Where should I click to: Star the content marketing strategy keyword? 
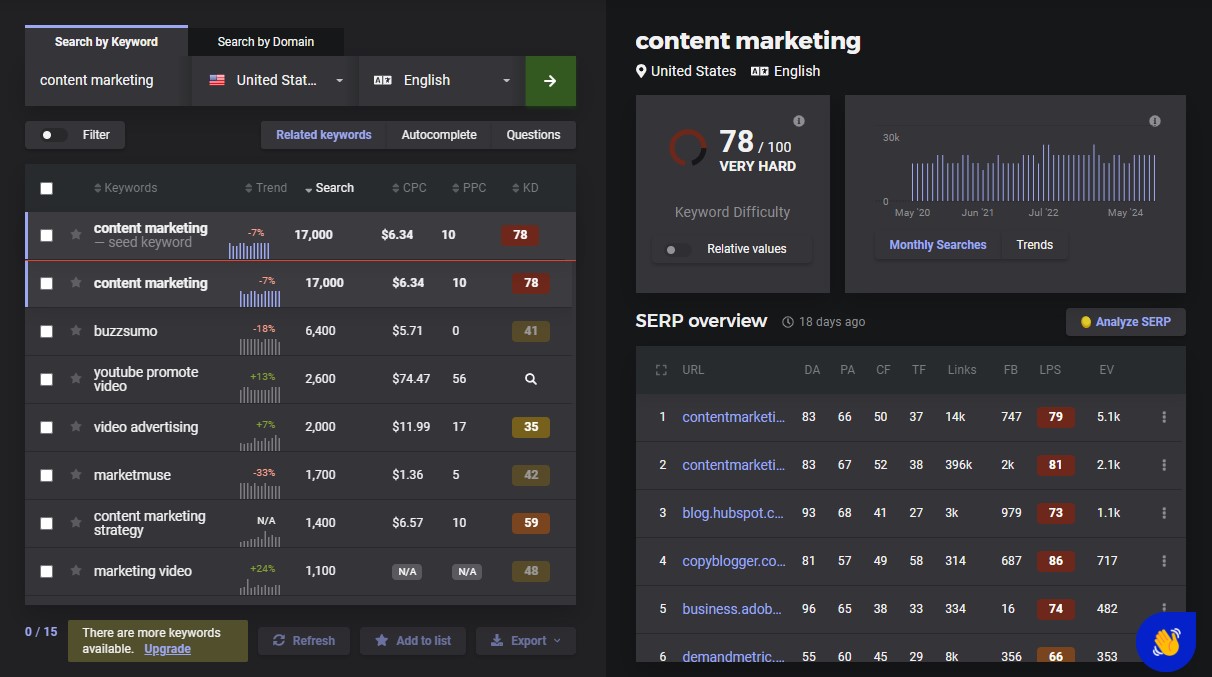point(76,523)
